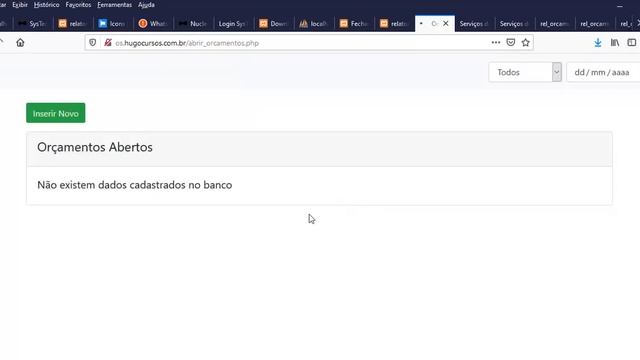The width and height of the screenshot is (640, 360).
Task: Click the dd/mm/aaaa date field
Action: click(x=603, y=72)
